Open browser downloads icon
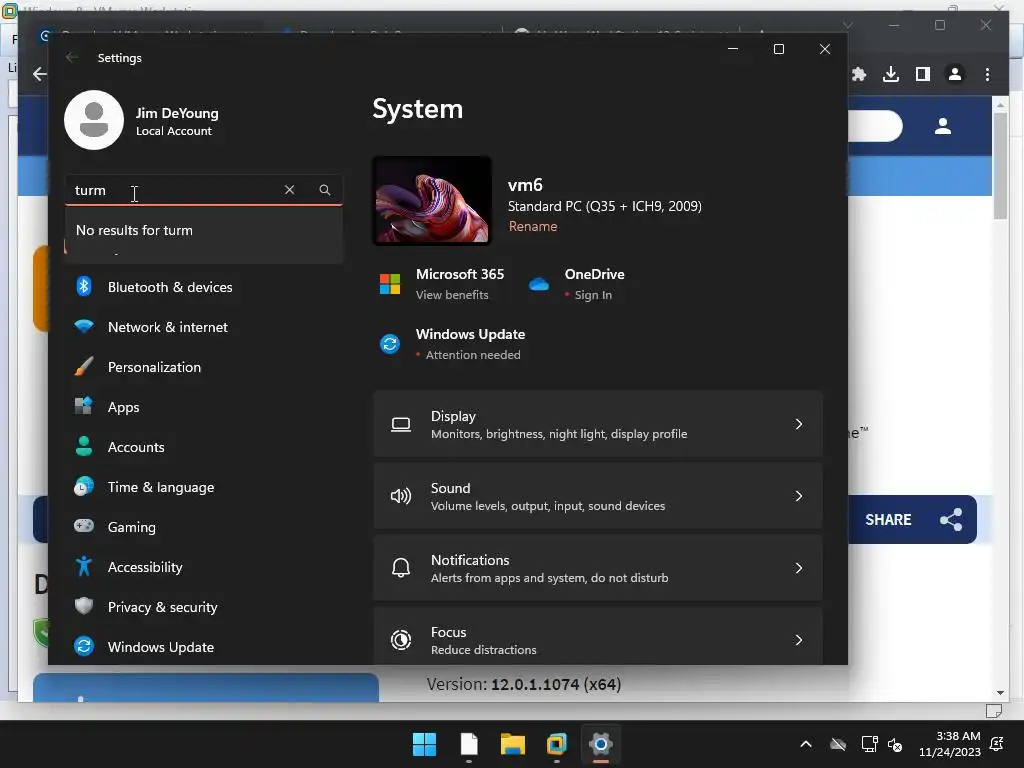Viewport: 1024px width, 768px height. (891, 74)
